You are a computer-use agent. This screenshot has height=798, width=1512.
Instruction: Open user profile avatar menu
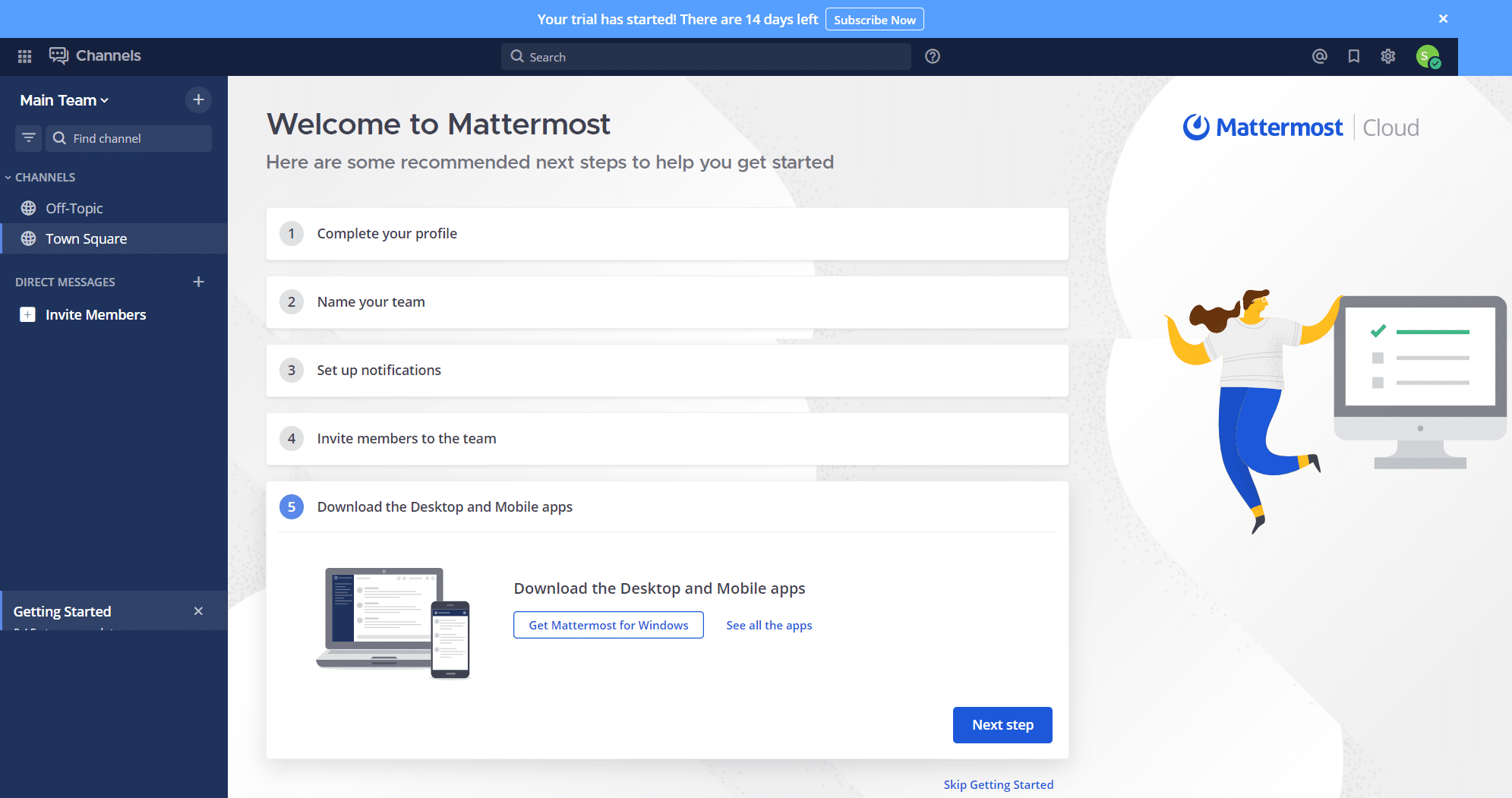pos(1428,56)
